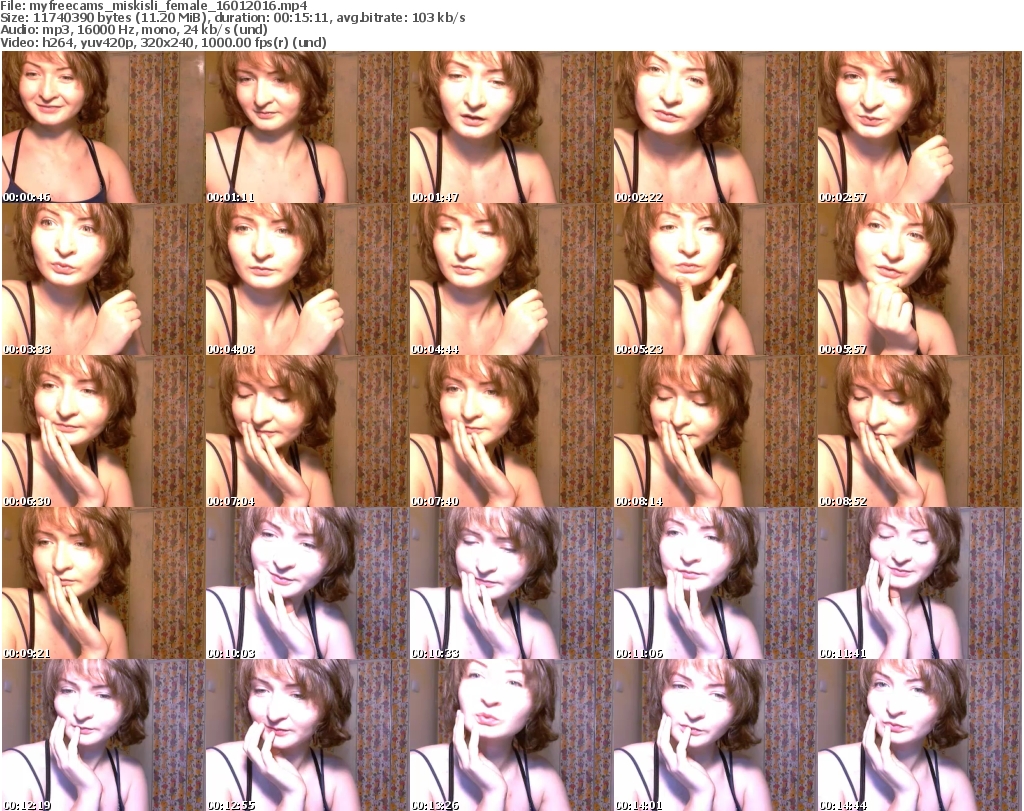Select the thumbnail stamped 00:12:19
The height and width of the screenshot is (811, 1024).
click(103, 735)
